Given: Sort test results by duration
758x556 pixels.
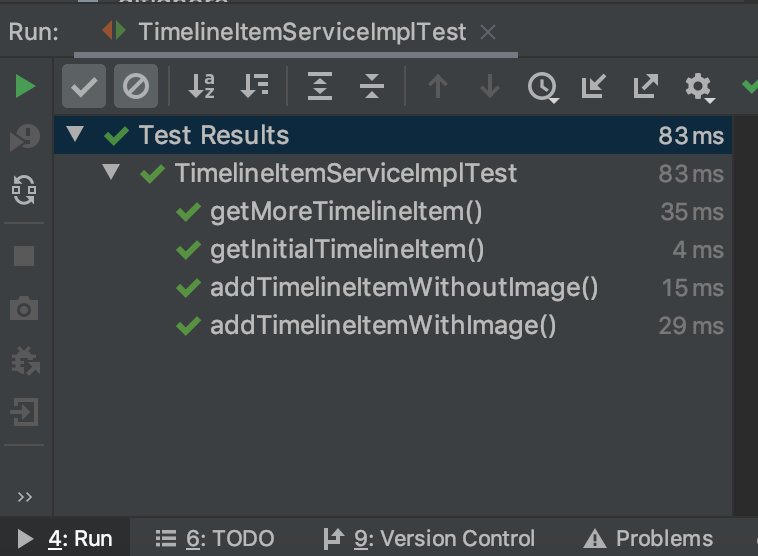Looking at the screenshot, I should (255, 87).
